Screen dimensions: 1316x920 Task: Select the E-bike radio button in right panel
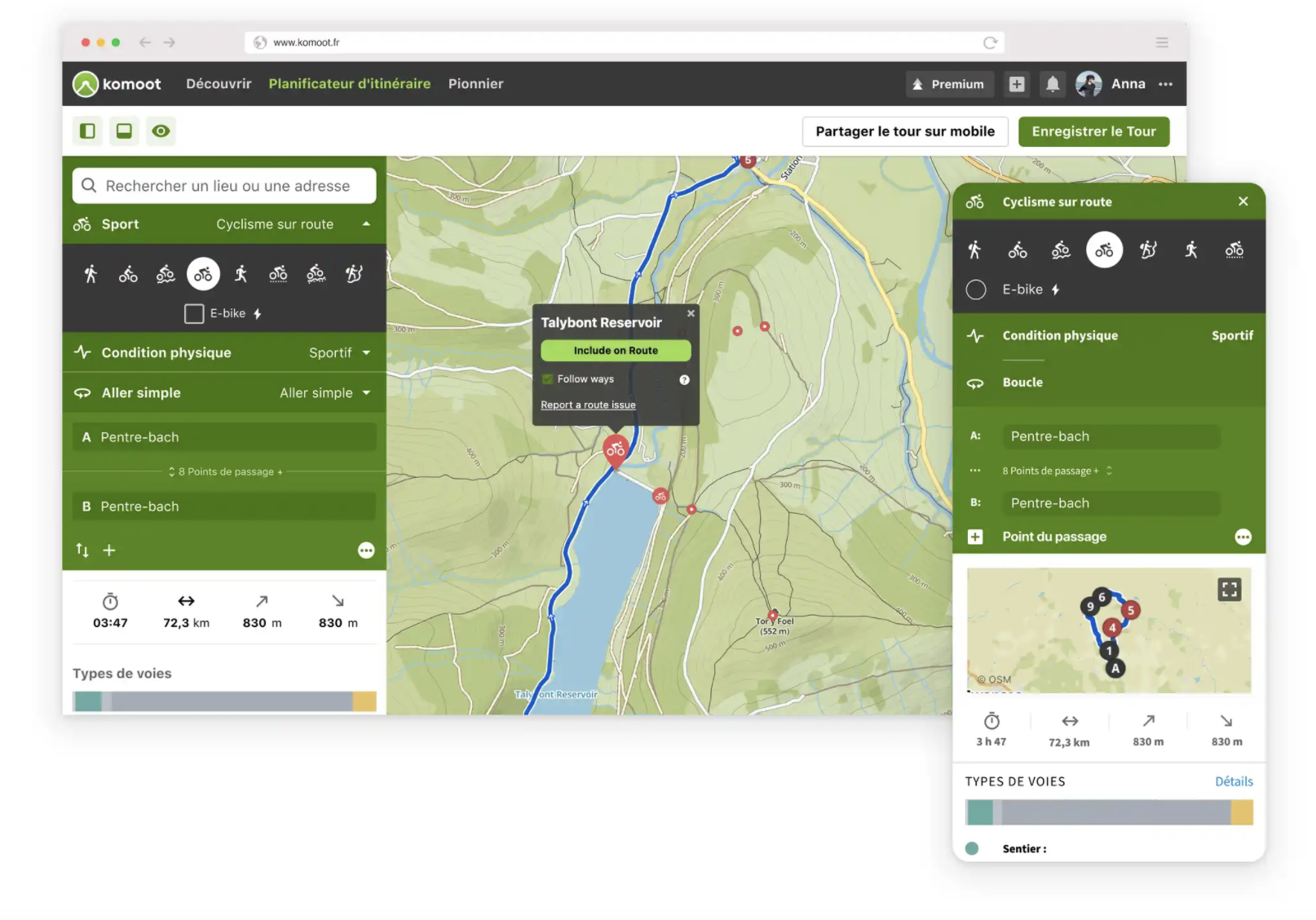pos(975,290)
